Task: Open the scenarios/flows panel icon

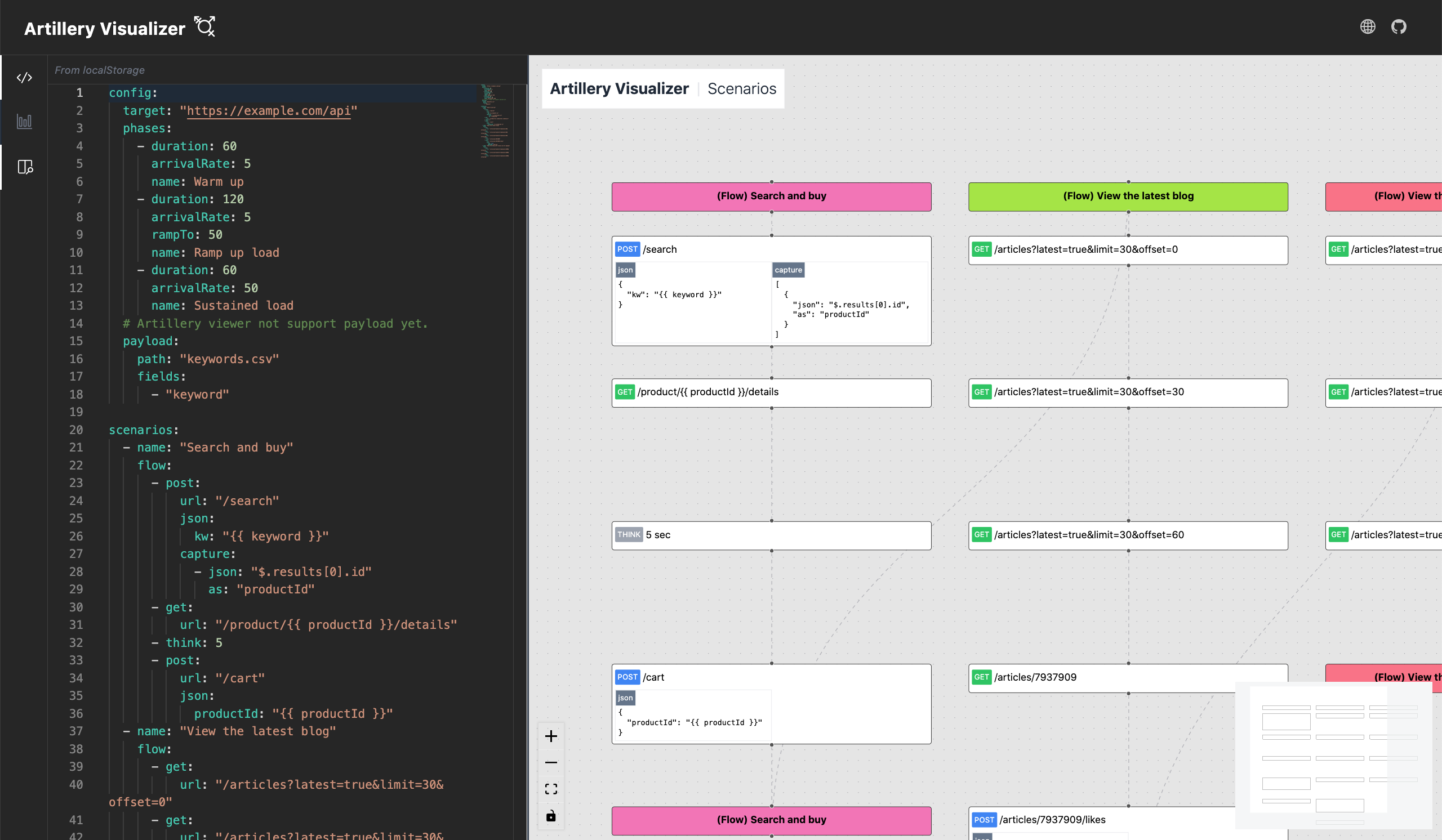Action: (25, 166)
